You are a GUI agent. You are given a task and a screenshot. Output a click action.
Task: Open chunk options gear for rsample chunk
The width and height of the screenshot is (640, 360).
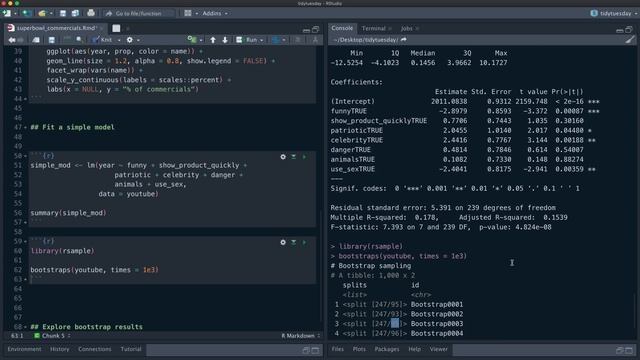point(283,242)
